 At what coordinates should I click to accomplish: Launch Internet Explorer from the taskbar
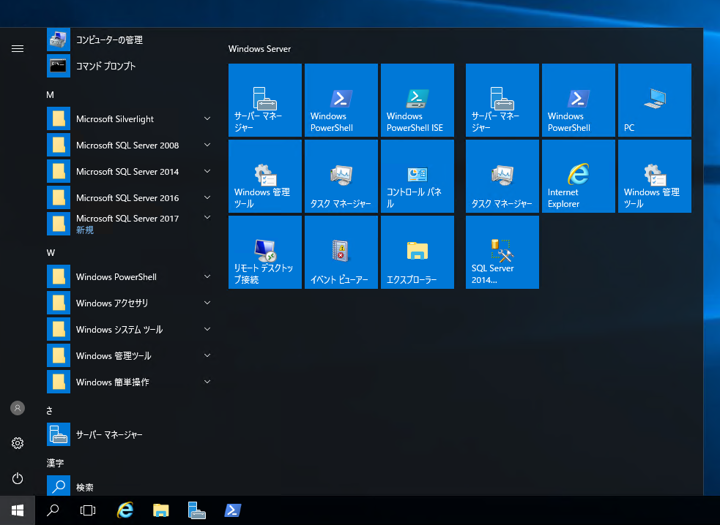coord(125,510)
